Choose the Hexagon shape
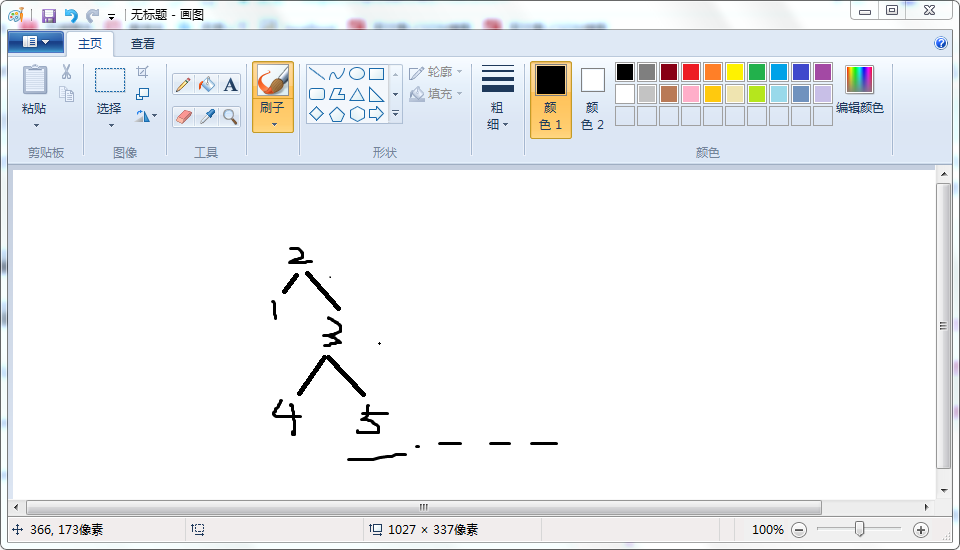The width and height of the screenshot is (960, 550). pyautogui.click(x=357, y=114)
